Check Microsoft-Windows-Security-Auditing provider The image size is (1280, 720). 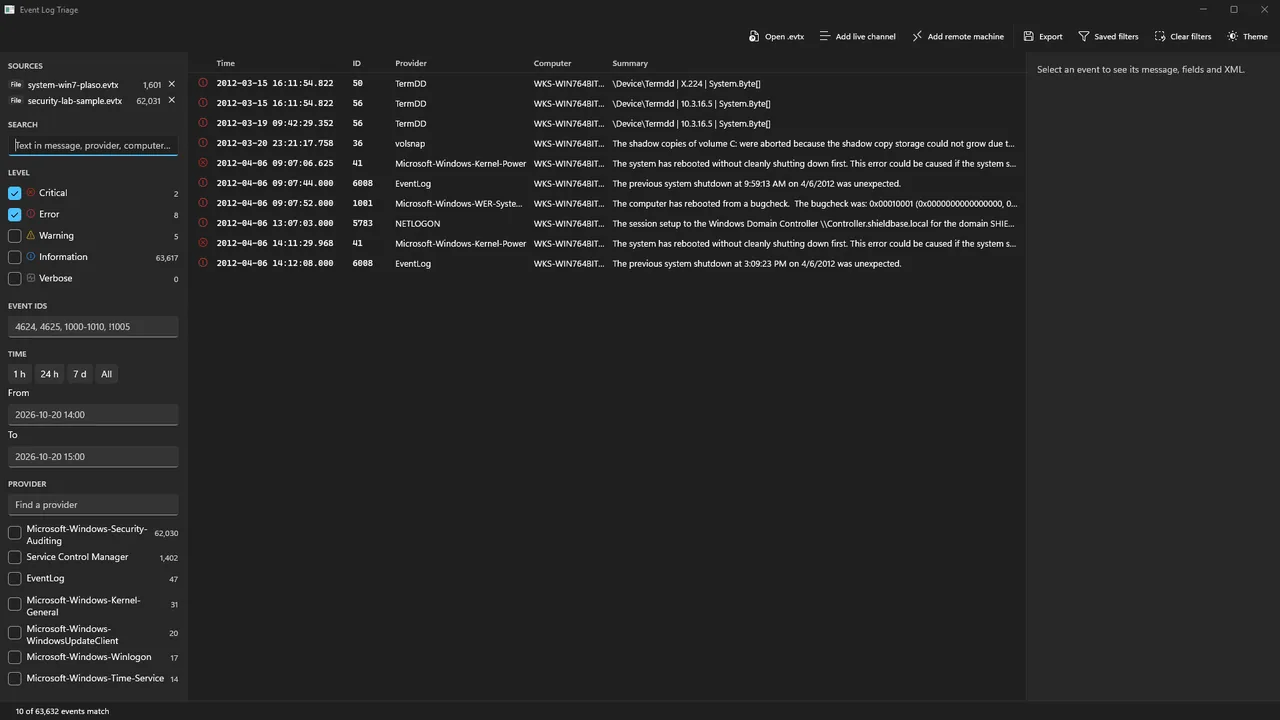pos(15,534)
